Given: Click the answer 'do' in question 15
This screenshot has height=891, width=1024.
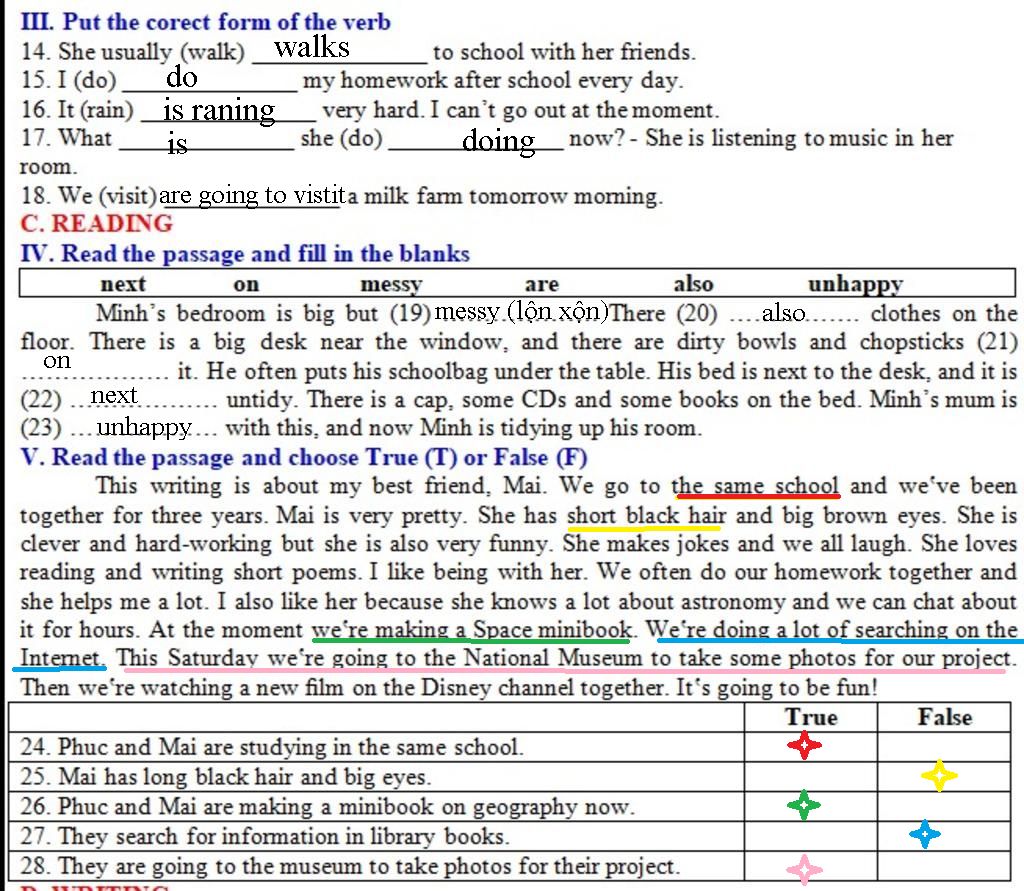Looking at the screenshot, I should tap(182, 78).
